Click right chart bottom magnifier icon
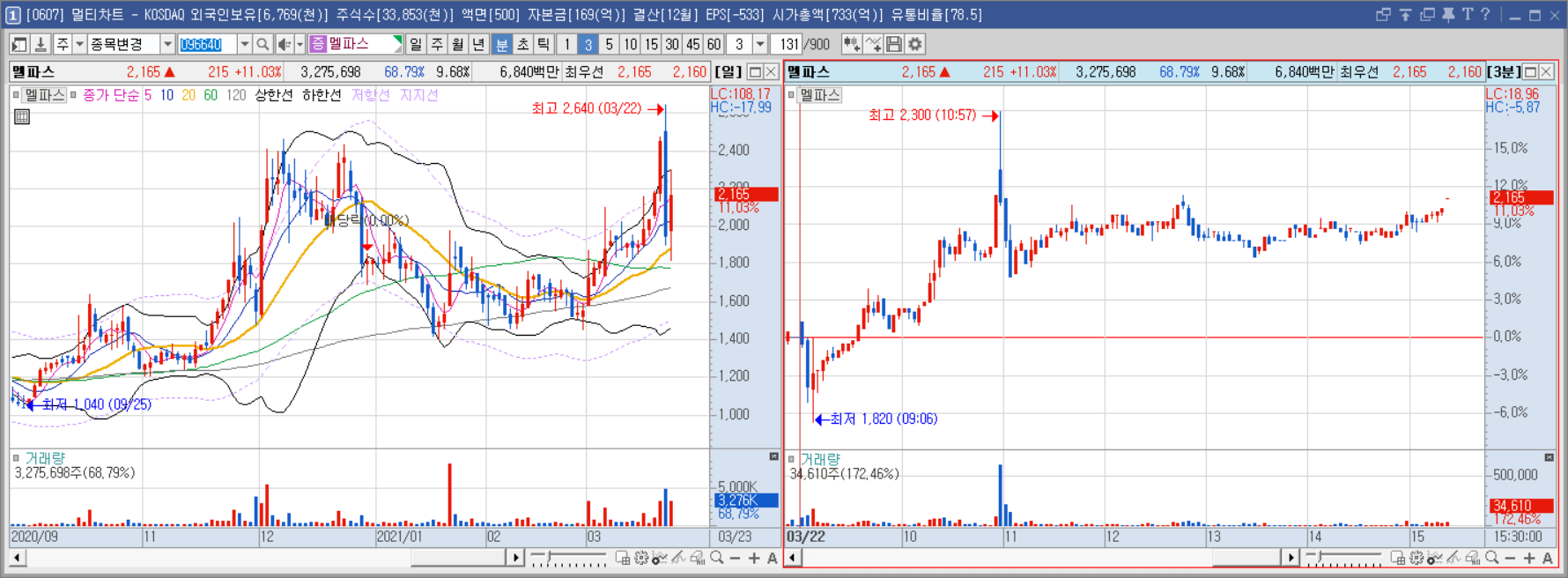This screenshot has height=578, width=1568. (x=1492, y=558)
